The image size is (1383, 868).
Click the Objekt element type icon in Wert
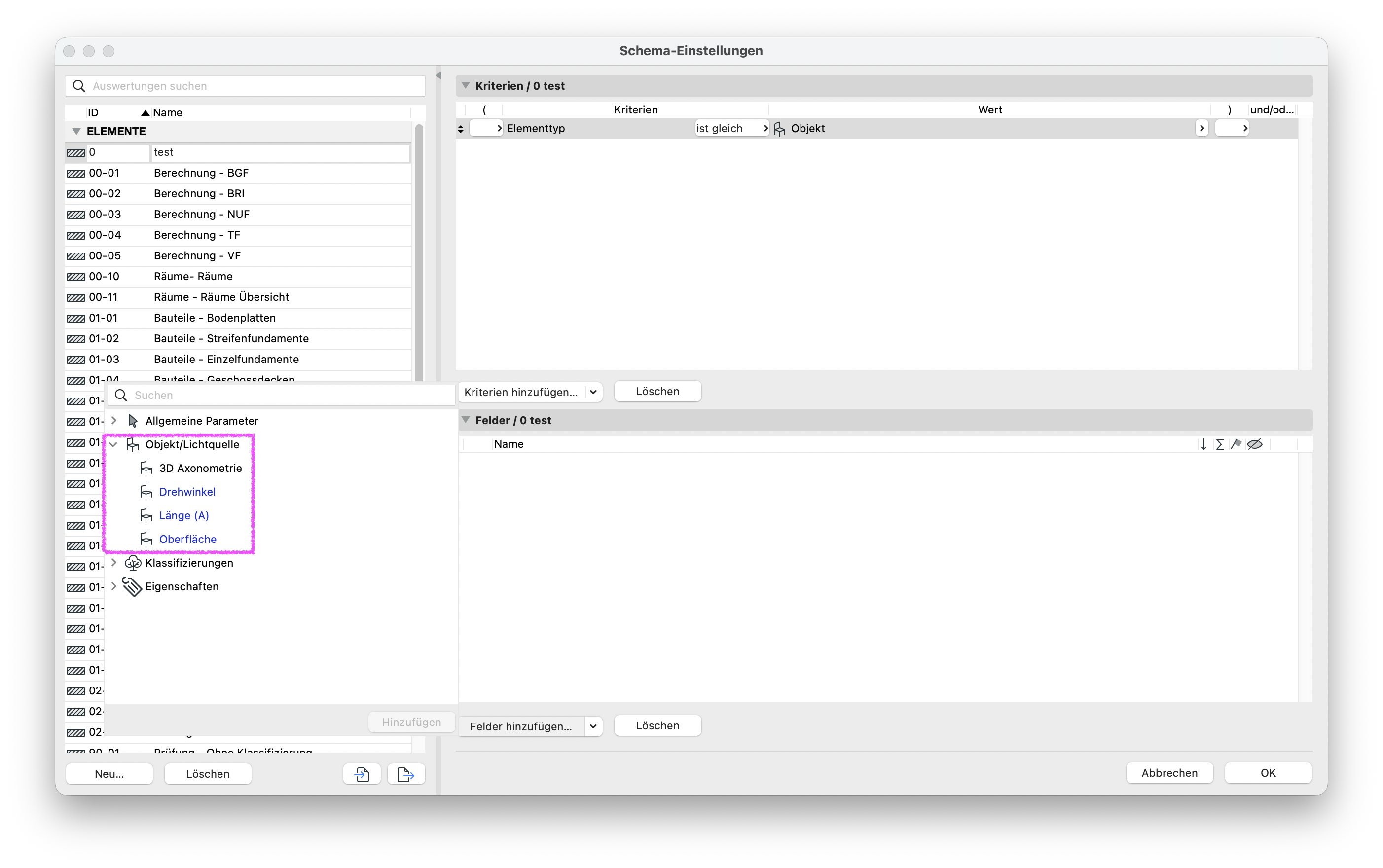[x=779, y=129]
